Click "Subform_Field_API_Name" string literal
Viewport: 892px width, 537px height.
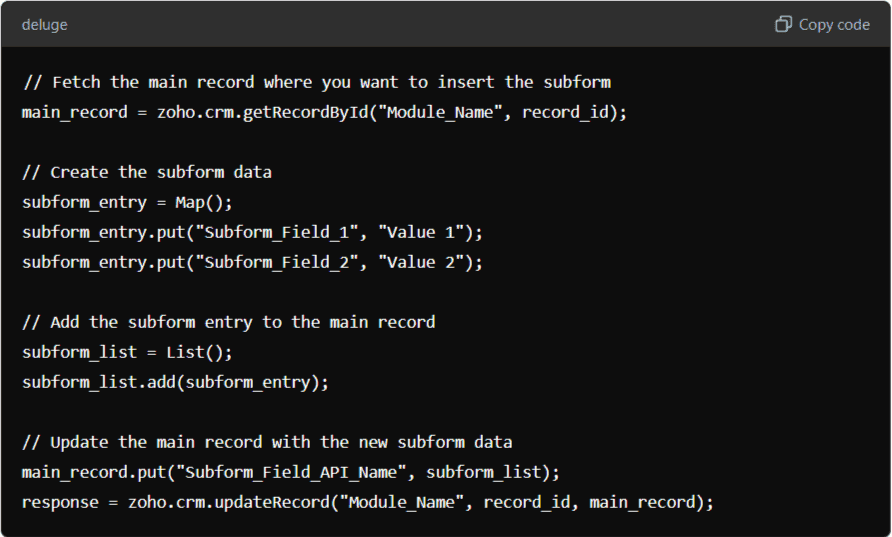(x=291, y=472)
